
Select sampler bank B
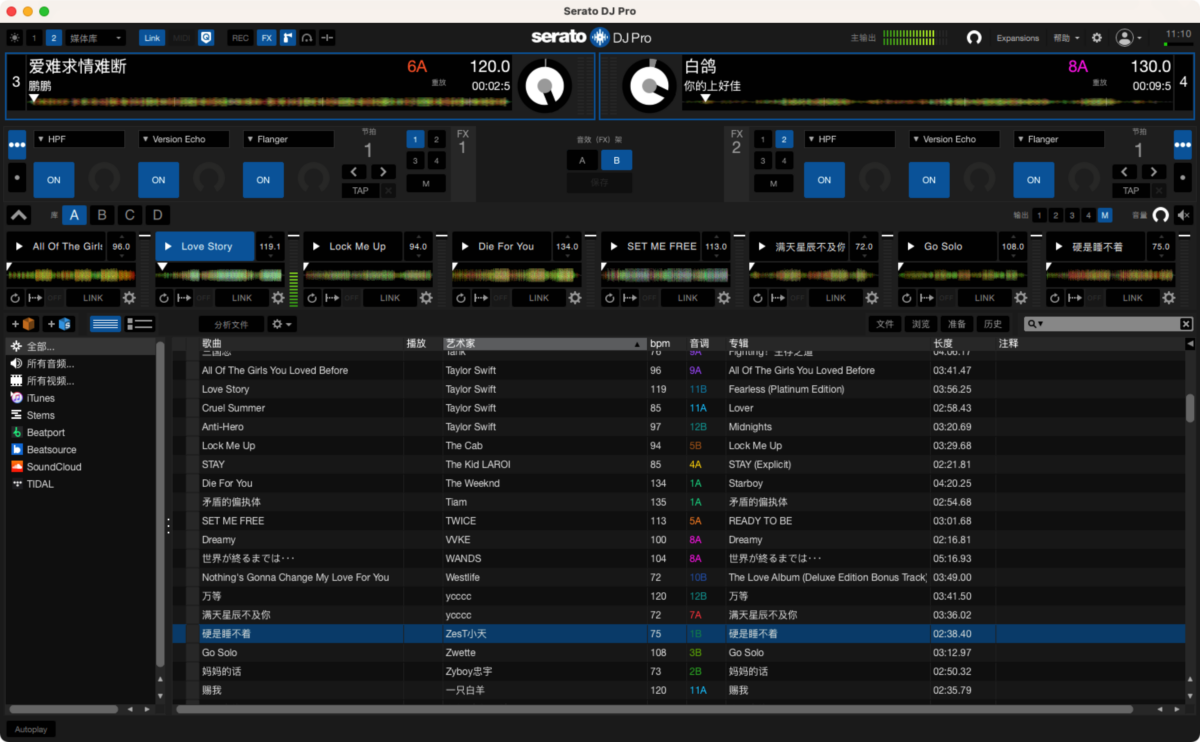(102, 215)
